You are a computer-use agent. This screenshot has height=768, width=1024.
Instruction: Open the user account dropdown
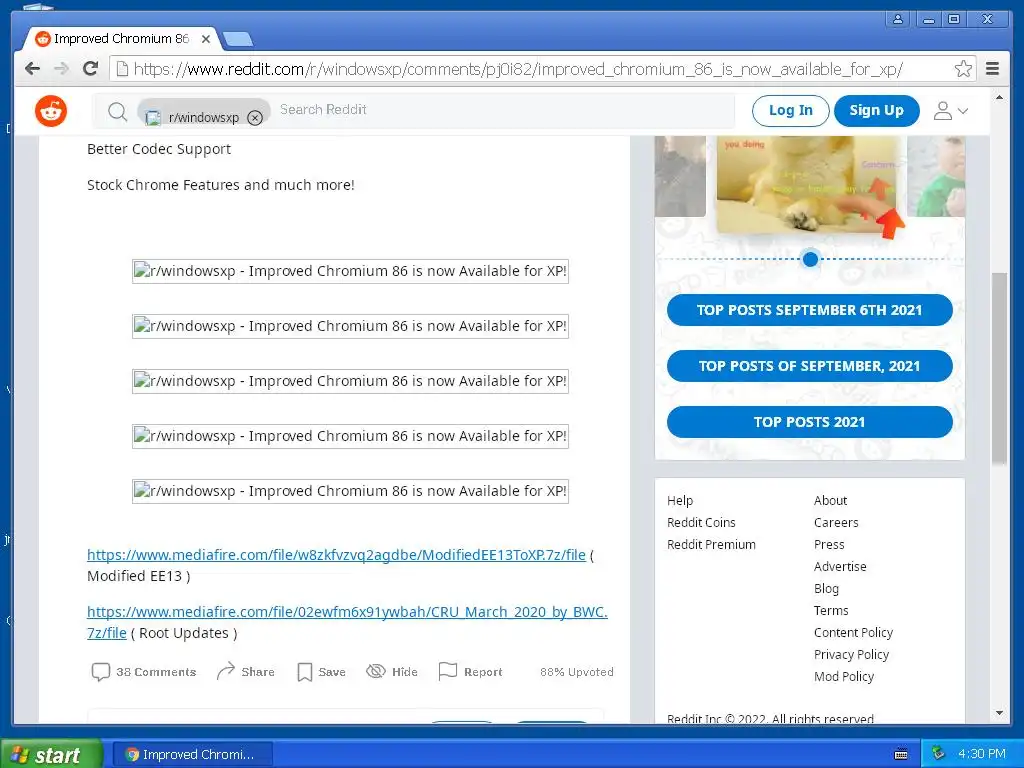[x=950, y=111]
